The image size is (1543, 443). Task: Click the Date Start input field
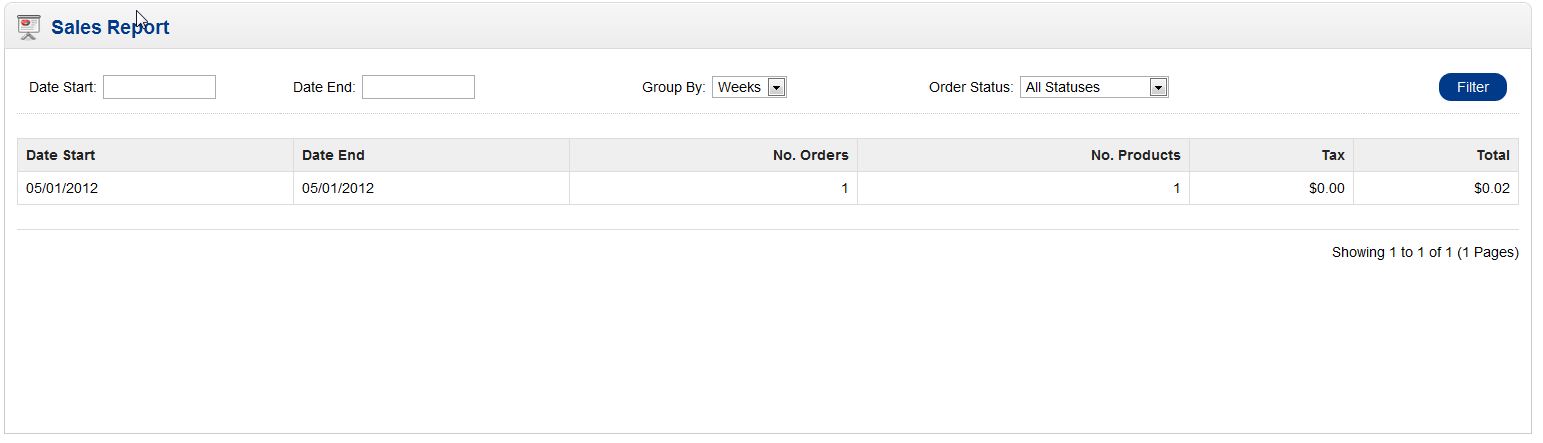(159, 87)
